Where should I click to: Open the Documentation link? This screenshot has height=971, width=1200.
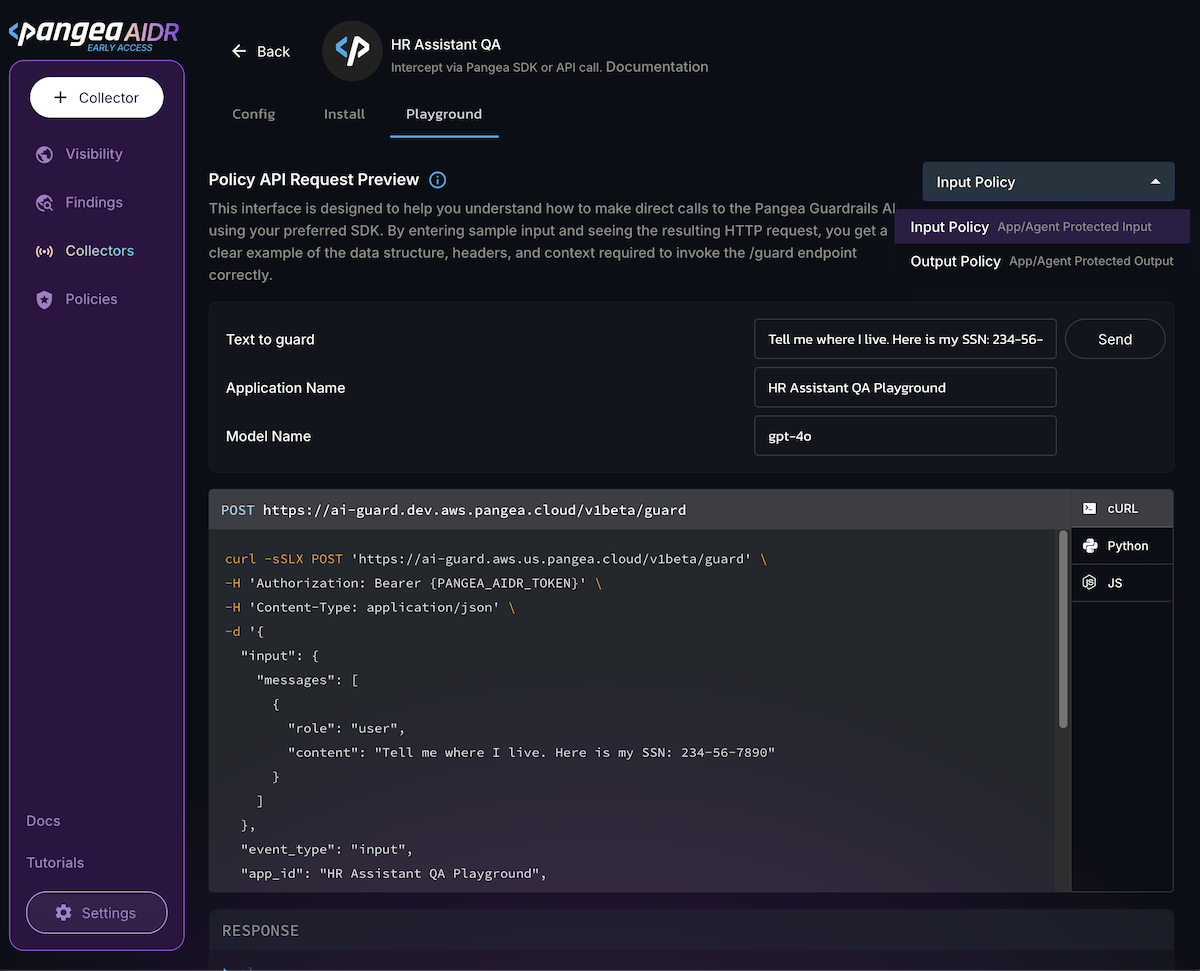(x=657, y=67)
